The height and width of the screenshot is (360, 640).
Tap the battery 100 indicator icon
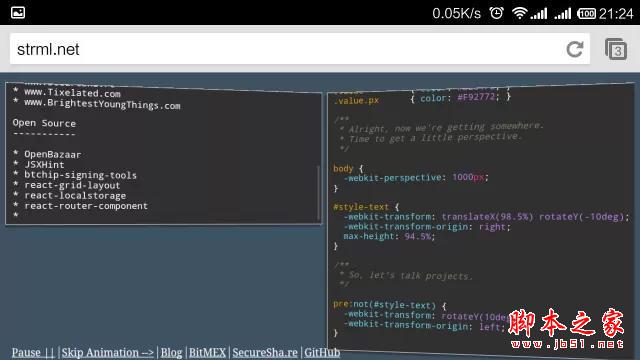coord(587,13)
